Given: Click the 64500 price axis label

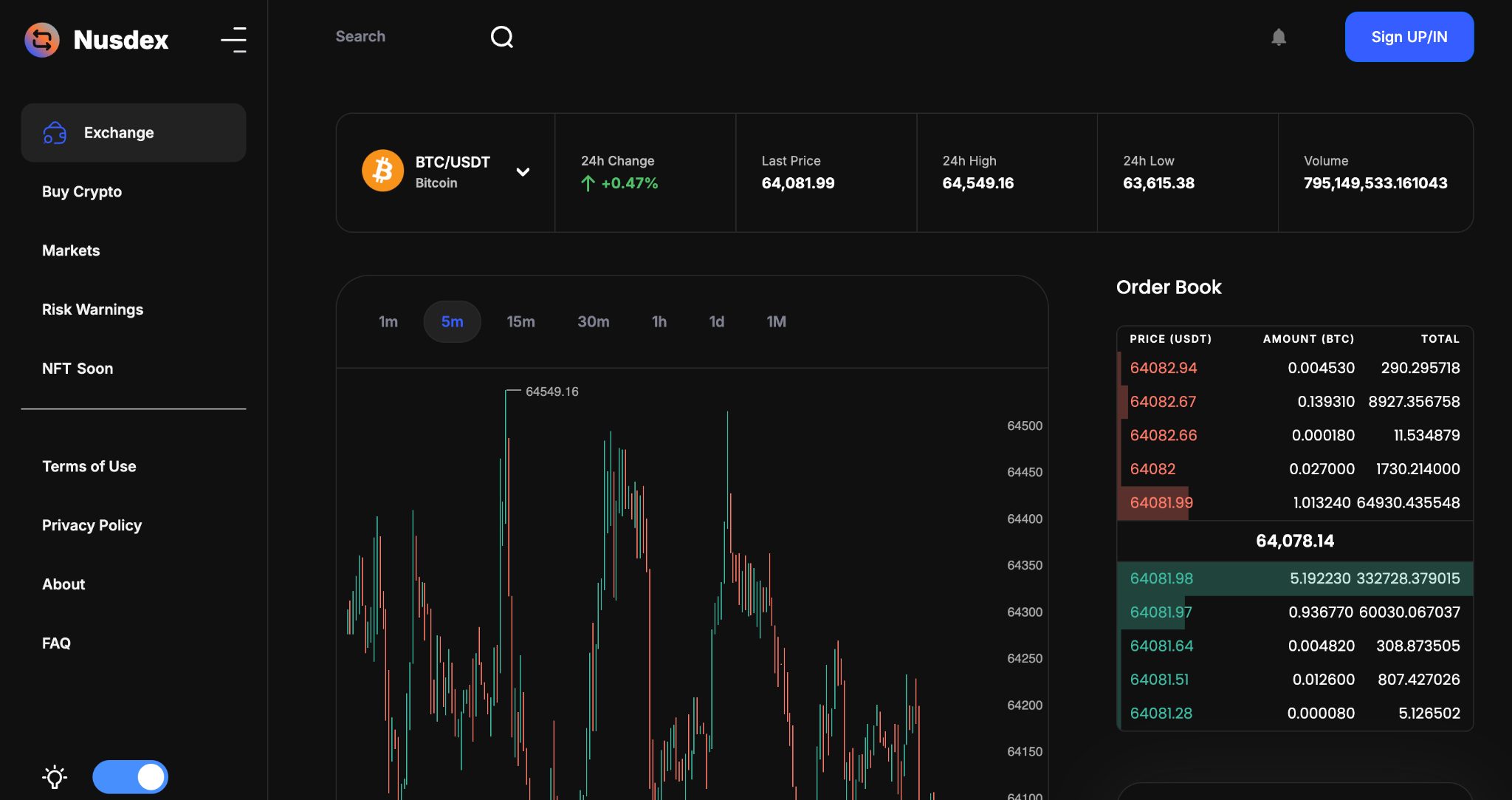Looking at the screenshot, I should coord(1025,426).
